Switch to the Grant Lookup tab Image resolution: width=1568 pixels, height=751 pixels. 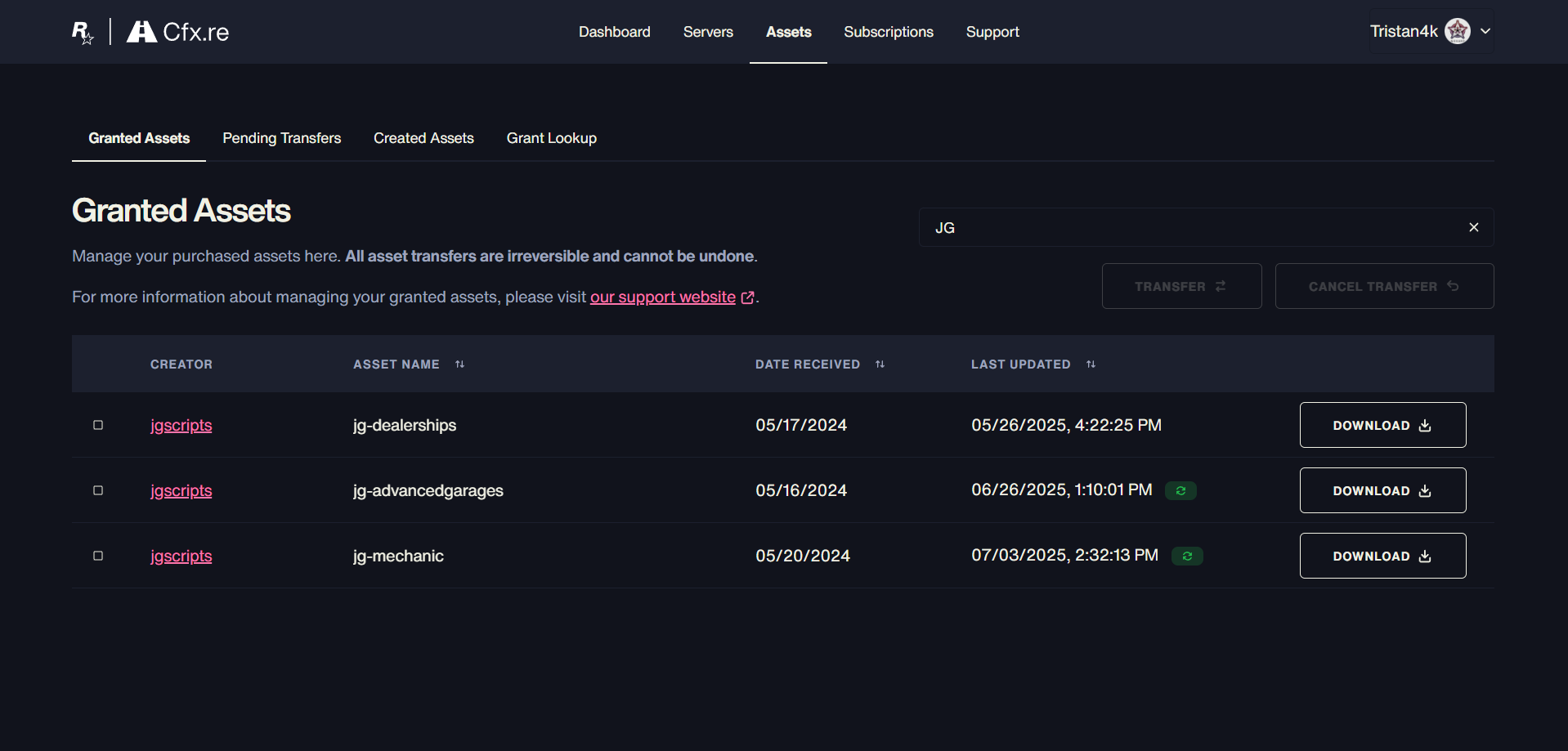coord(552,138)
